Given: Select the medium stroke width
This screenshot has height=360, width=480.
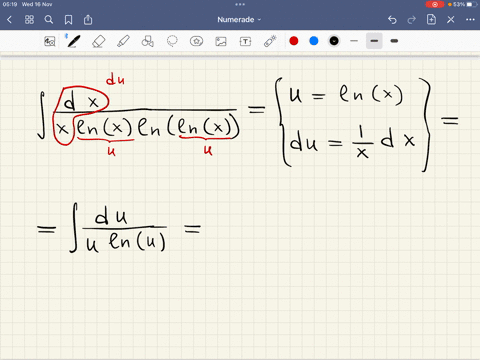Looking at the screenshot, I should click(x=374, y=41).
